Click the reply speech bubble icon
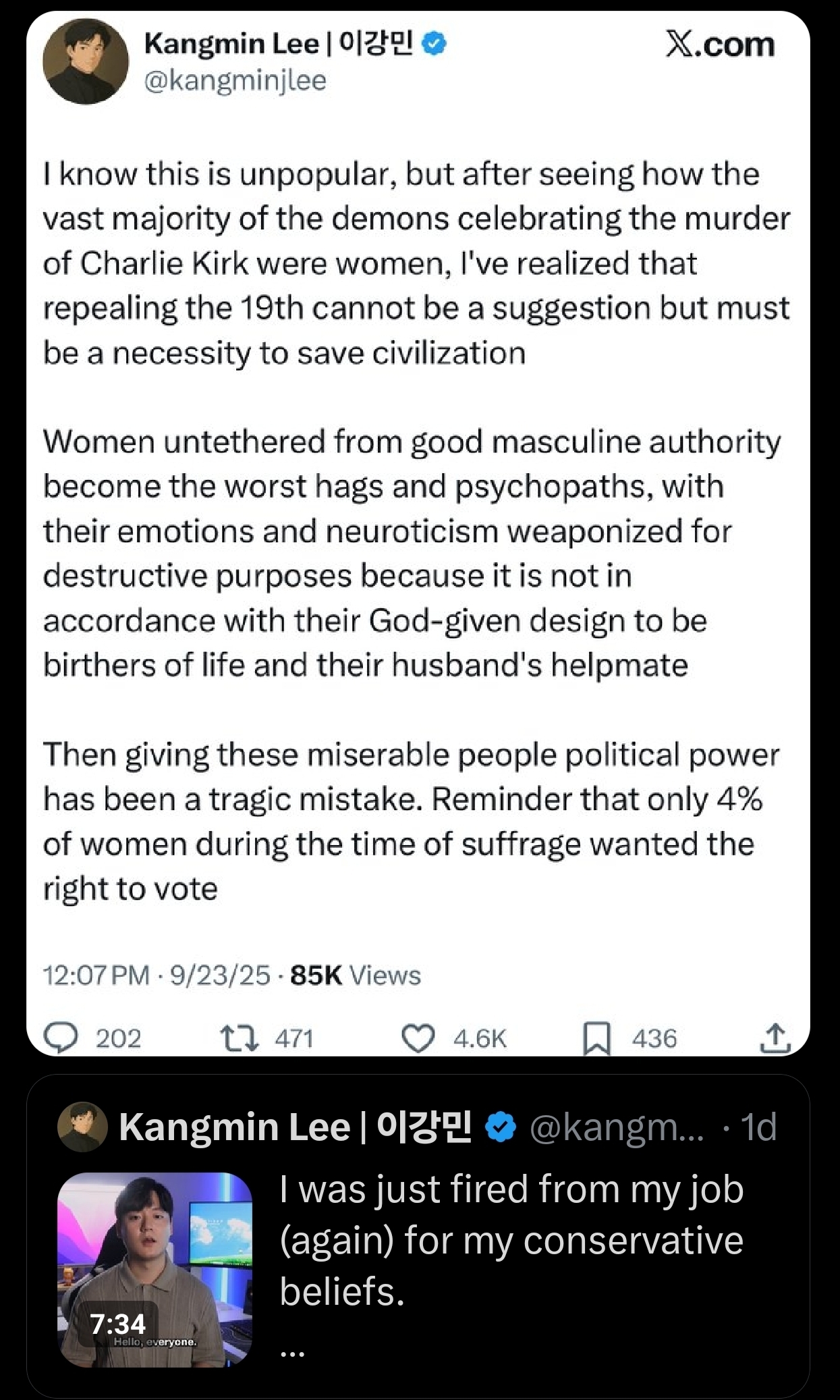 (61, 1038)
